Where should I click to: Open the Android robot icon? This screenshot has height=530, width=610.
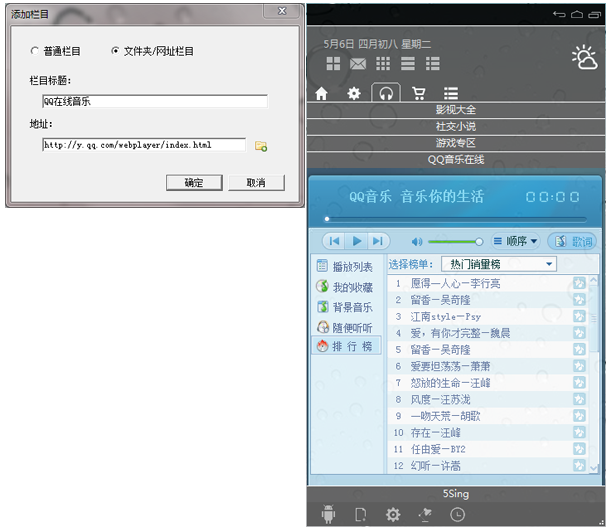pos(328,514)
